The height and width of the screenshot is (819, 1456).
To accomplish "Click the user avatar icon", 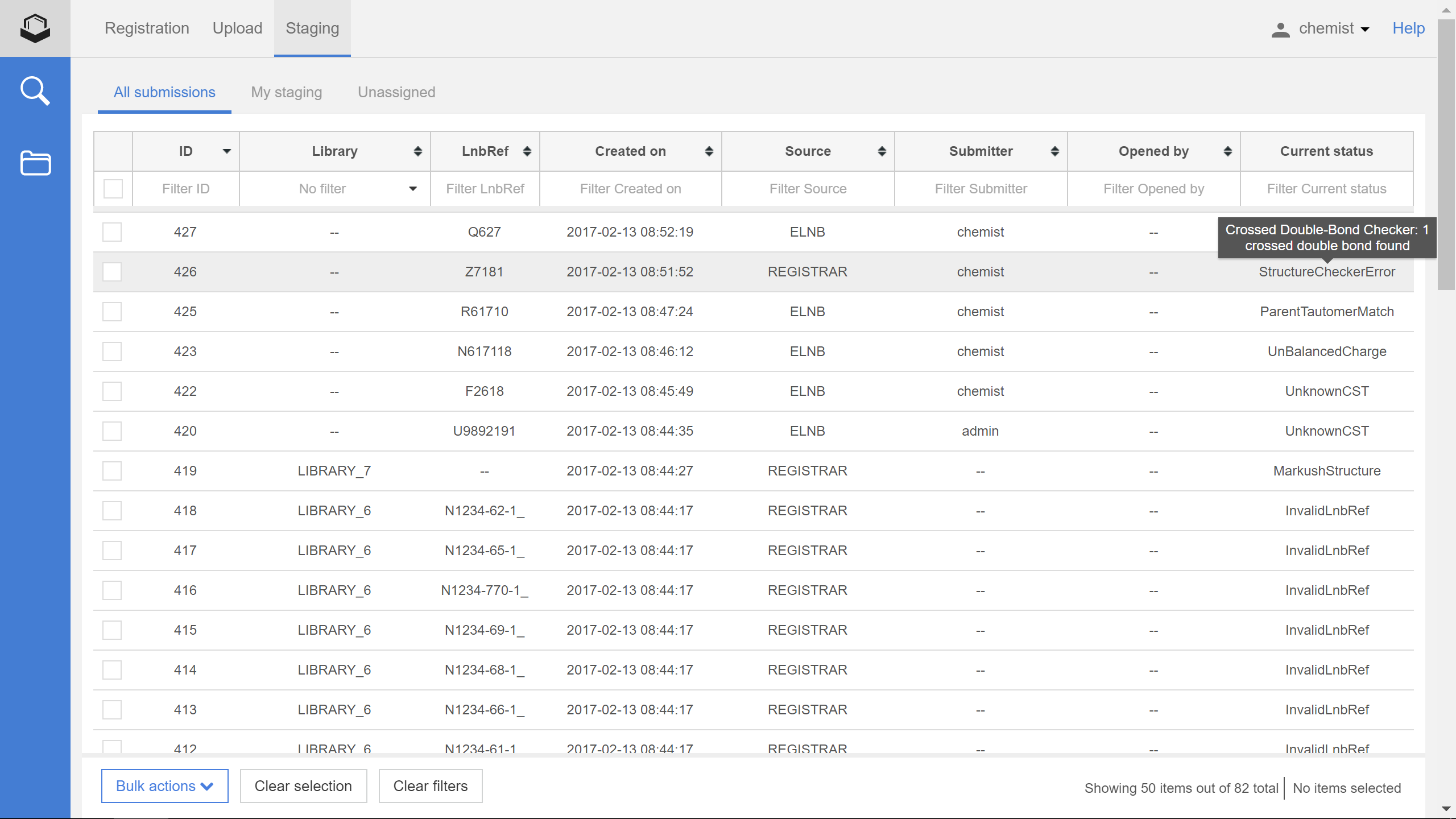I will point(1280,30).
